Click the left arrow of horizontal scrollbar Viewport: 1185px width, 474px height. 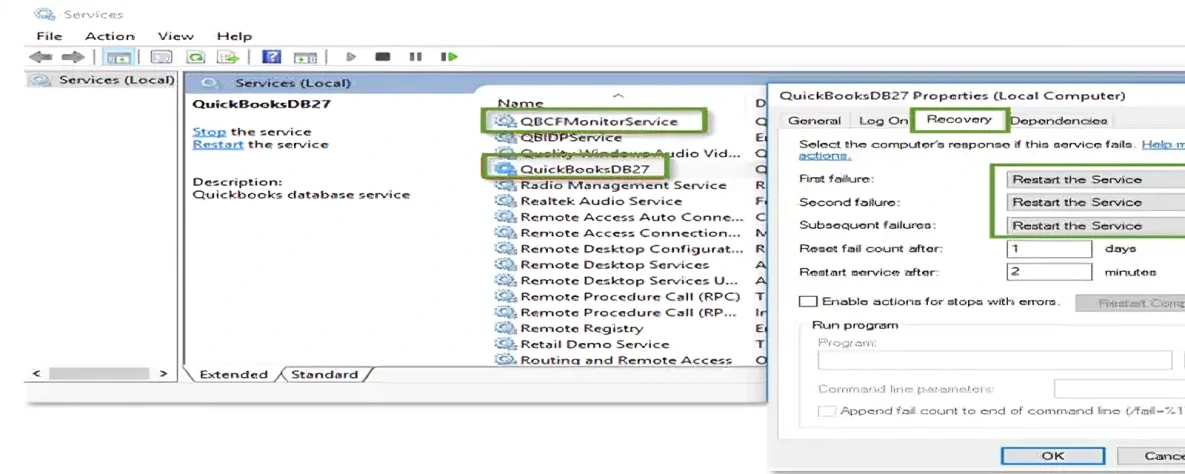pyautogui.click(x=36, y=373)
